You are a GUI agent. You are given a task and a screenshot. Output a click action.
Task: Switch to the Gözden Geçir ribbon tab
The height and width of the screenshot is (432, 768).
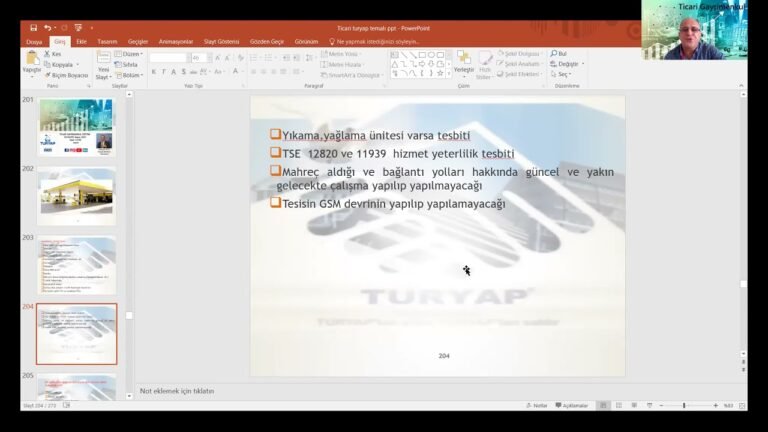coord(267,42)
